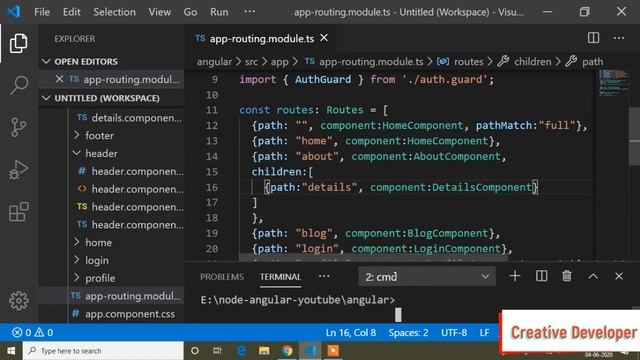This screenshot has width=640, height=360.
Task: Open editor More Actions ellipsis
Action: pyautogui.click(x=619, y=38)
